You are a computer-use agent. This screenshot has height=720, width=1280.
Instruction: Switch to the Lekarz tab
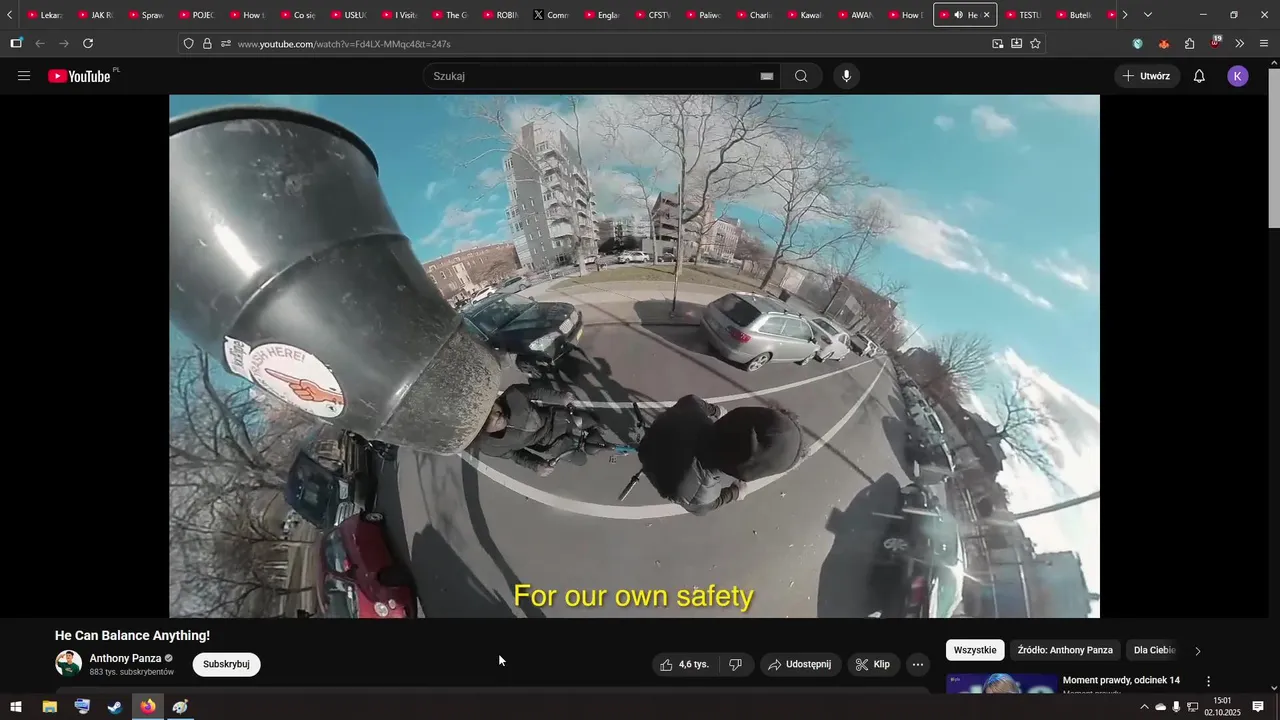pos(44,15)
